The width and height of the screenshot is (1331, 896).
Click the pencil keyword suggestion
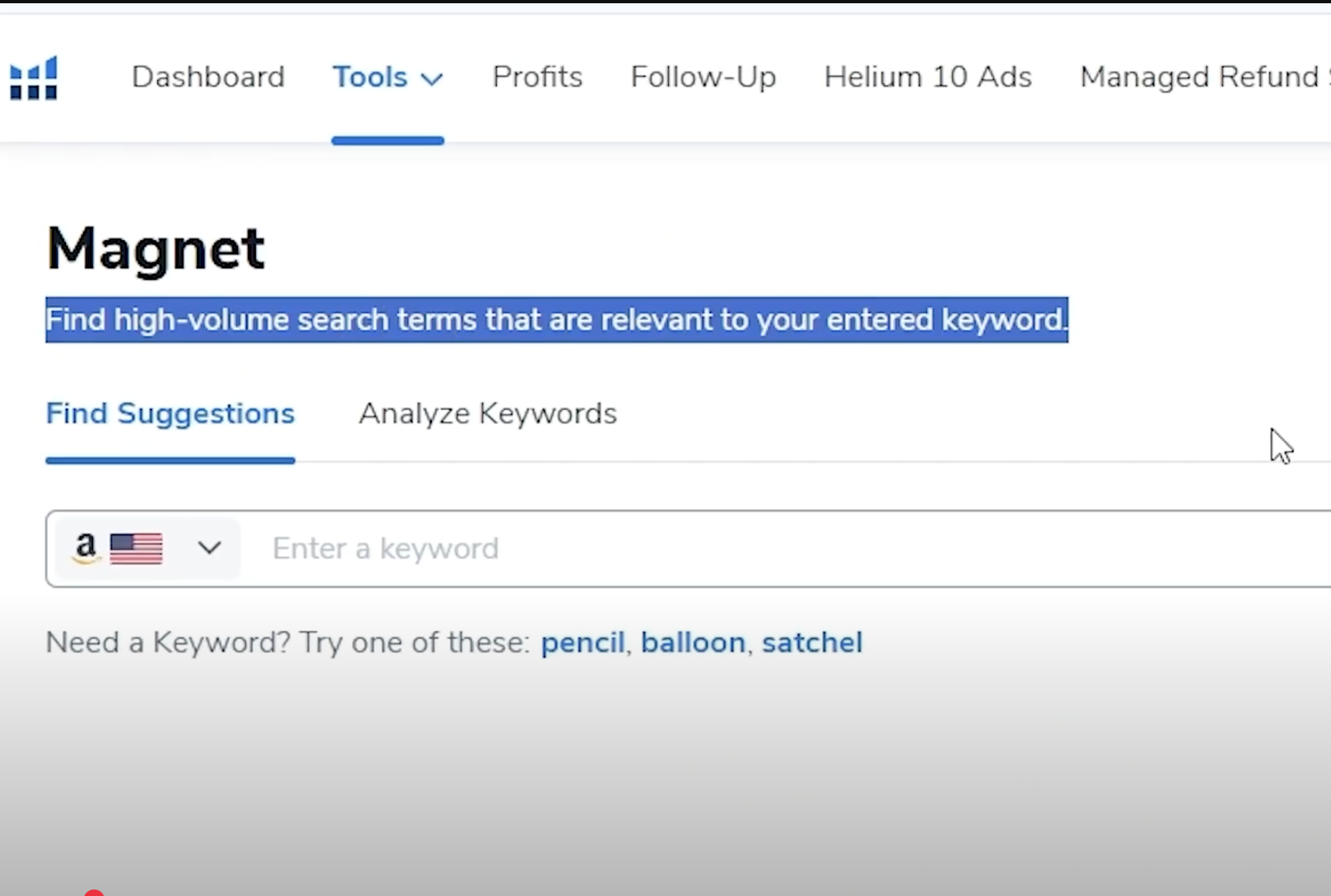coord(582,643)
